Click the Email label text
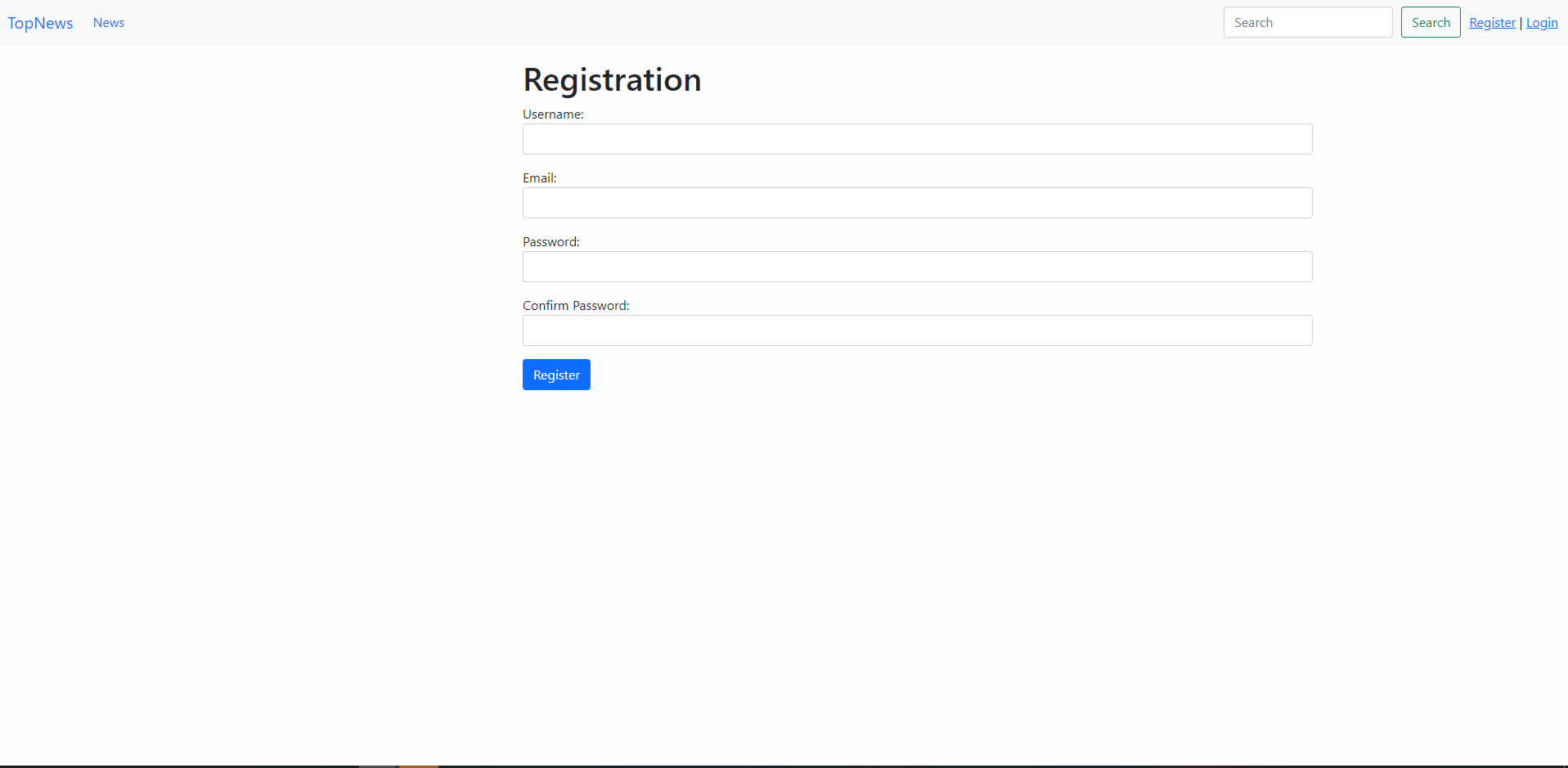The width and height of the screenshot is (1568, 768). [x=539, y=177]
